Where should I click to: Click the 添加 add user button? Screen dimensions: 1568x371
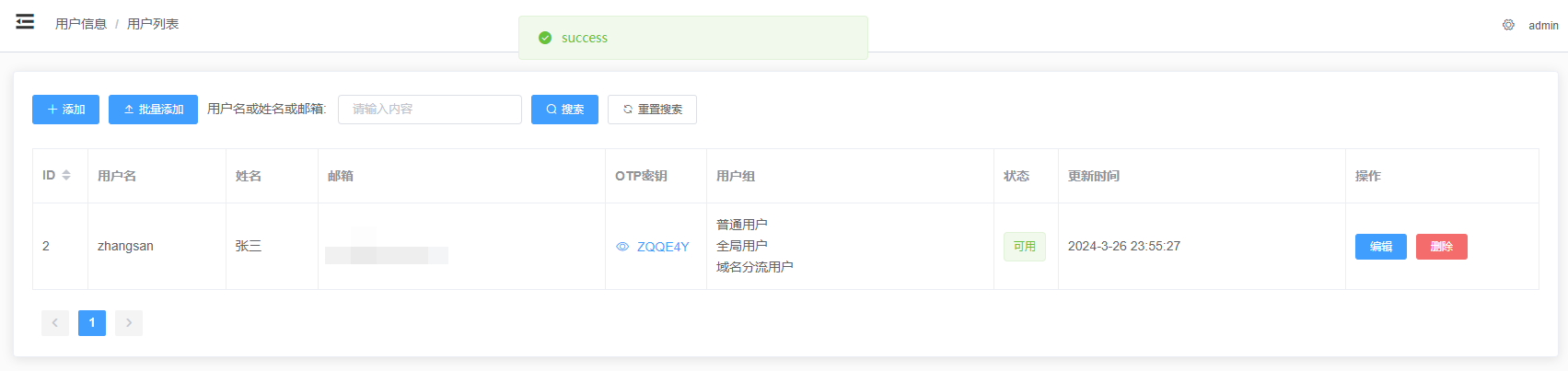[x=65, y=110]
